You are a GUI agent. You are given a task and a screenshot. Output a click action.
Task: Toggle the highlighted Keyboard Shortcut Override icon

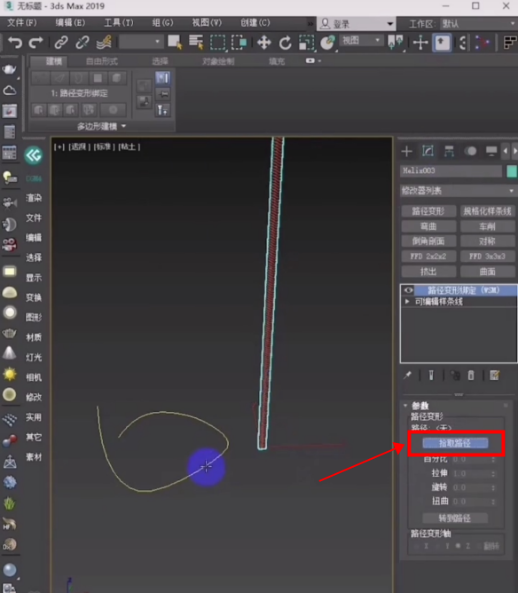pyautogui.click(x=442, y=42)
